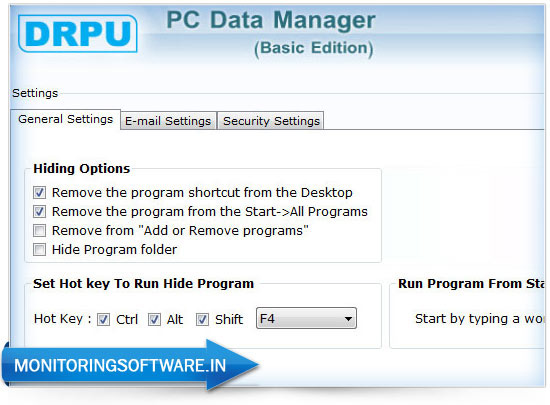Enable Remove from "Add or Remove programs"
This screenshot has height=405, width=550.
[x=39, y=230]
